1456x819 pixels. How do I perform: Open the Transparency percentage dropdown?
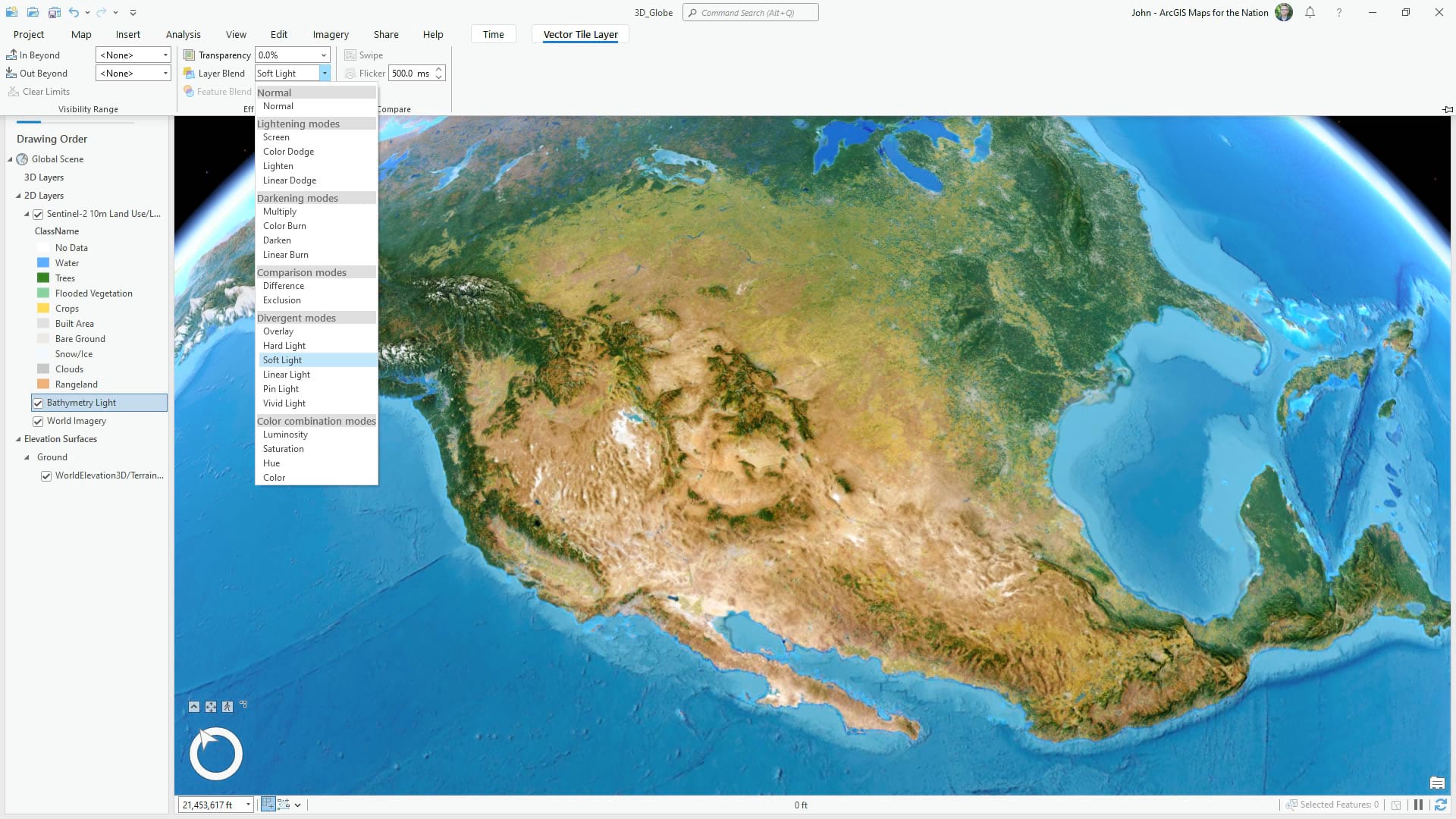coord(324,55)
